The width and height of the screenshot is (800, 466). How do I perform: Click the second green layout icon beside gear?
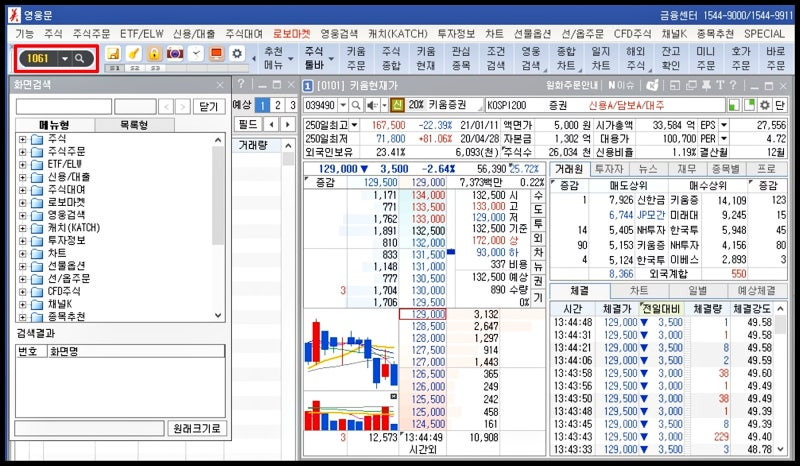(x=749, y=105)
